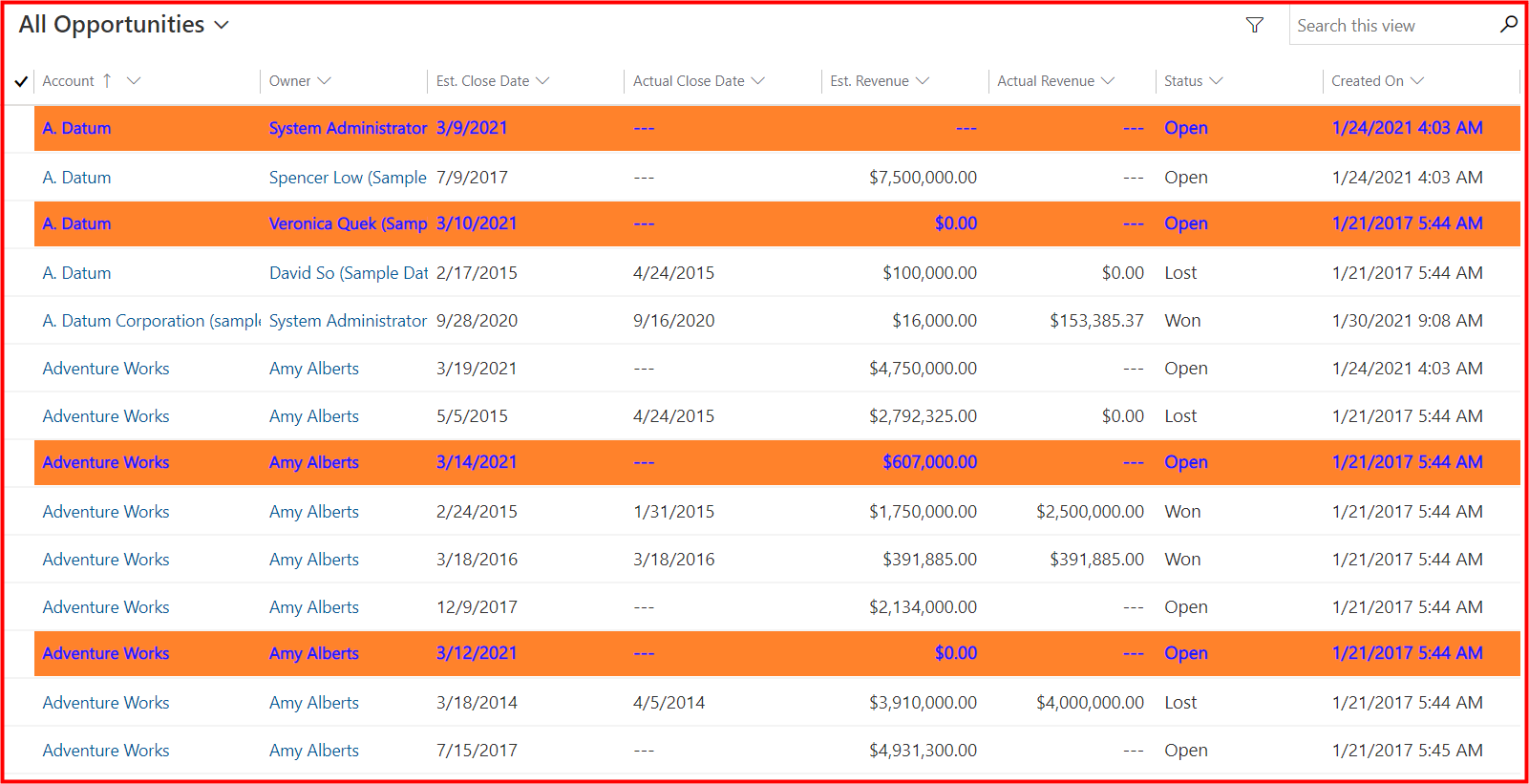Screen dimensions: 1529x784
Task: Select the 1/30/2021 9:08 AM created cell
Action: point(1407,321)
